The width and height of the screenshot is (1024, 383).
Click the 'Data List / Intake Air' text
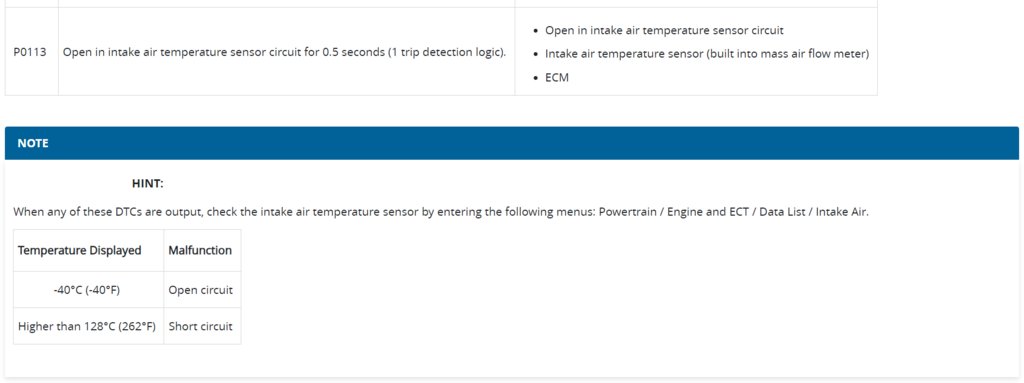coord(814,212)
